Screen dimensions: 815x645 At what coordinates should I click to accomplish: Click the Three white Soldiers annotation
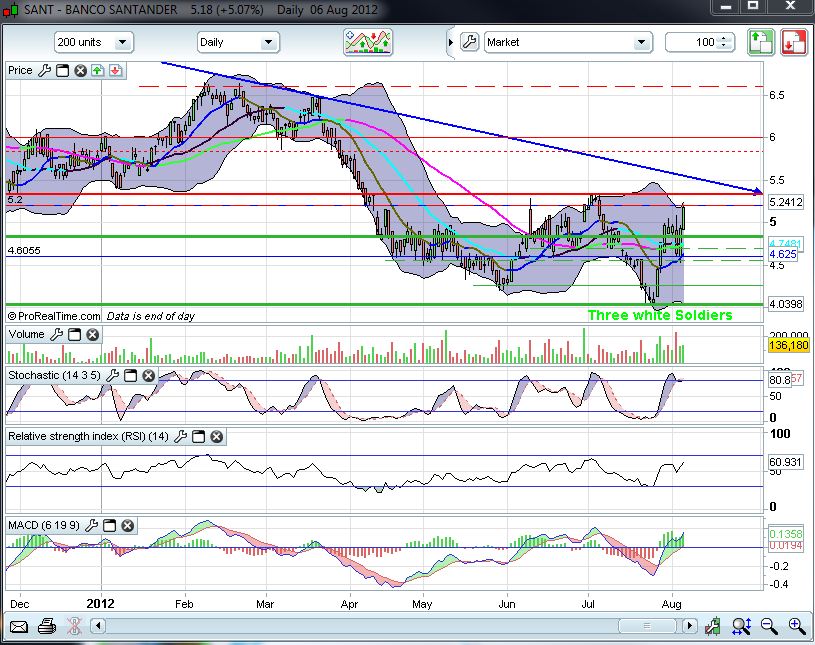coord(660,315)
